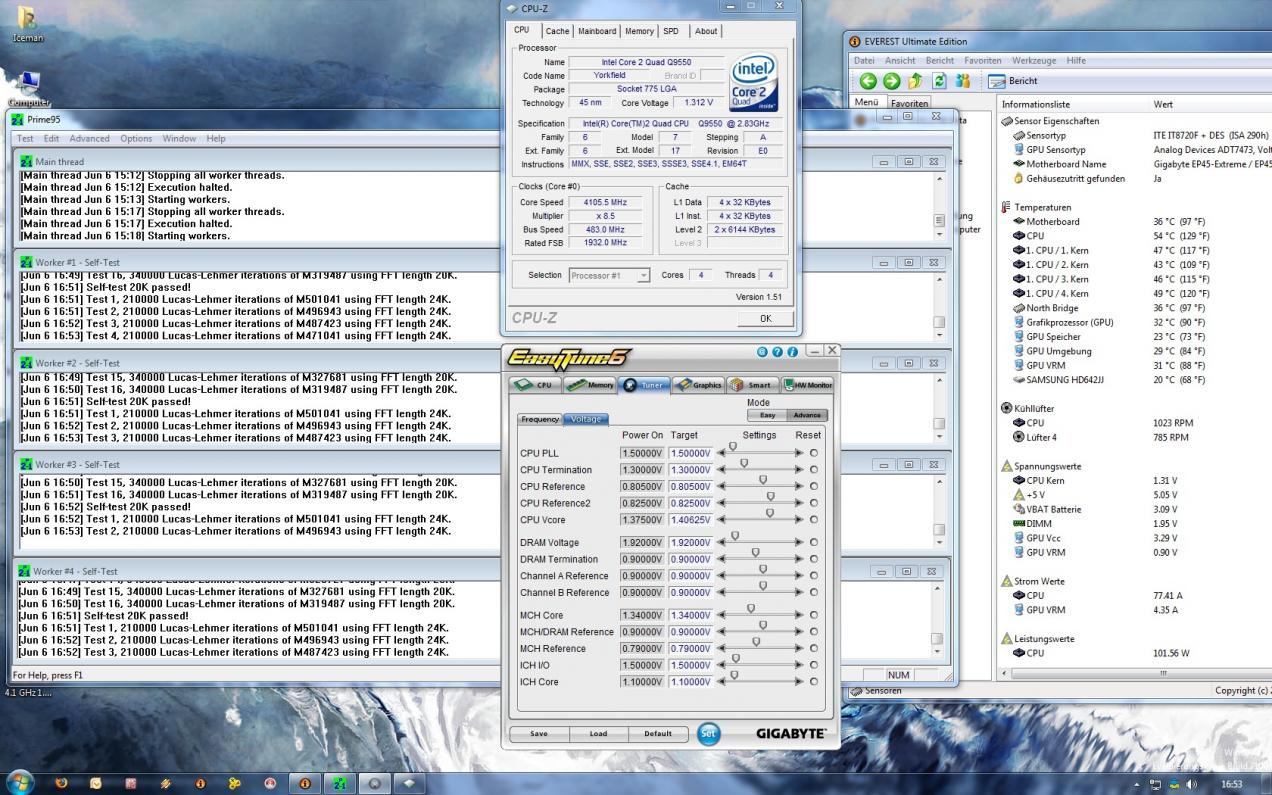Reset DRAM Voltage radio
The height and width of the screenshot is (795, 1272).
[x=813, y=543]
